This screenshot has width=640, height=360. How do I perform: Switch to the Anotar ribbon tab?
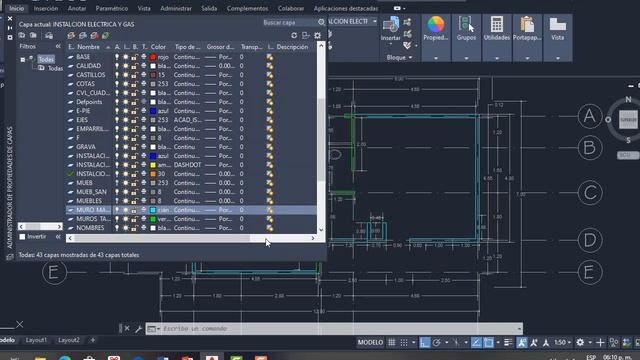(x=77, y=8)
